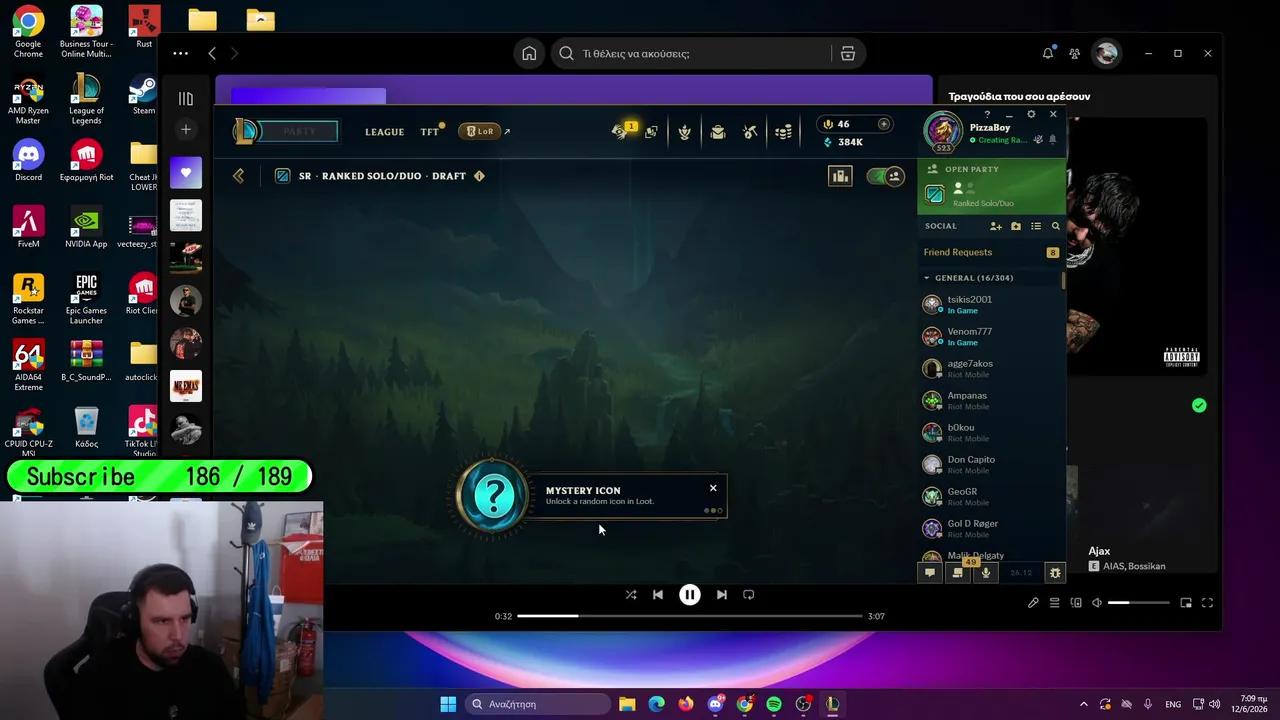Click the plus to purchase RP
The height and width of the screenshot is (720, 1280).
[x=883, y=124]
